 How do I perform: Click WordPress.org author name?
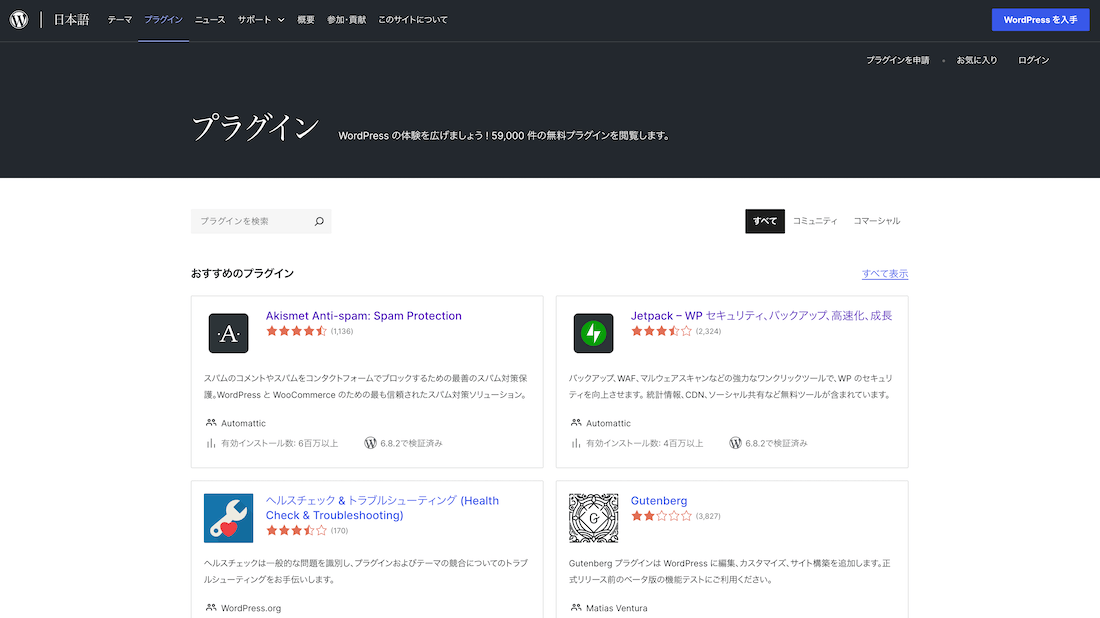point(251,608)
